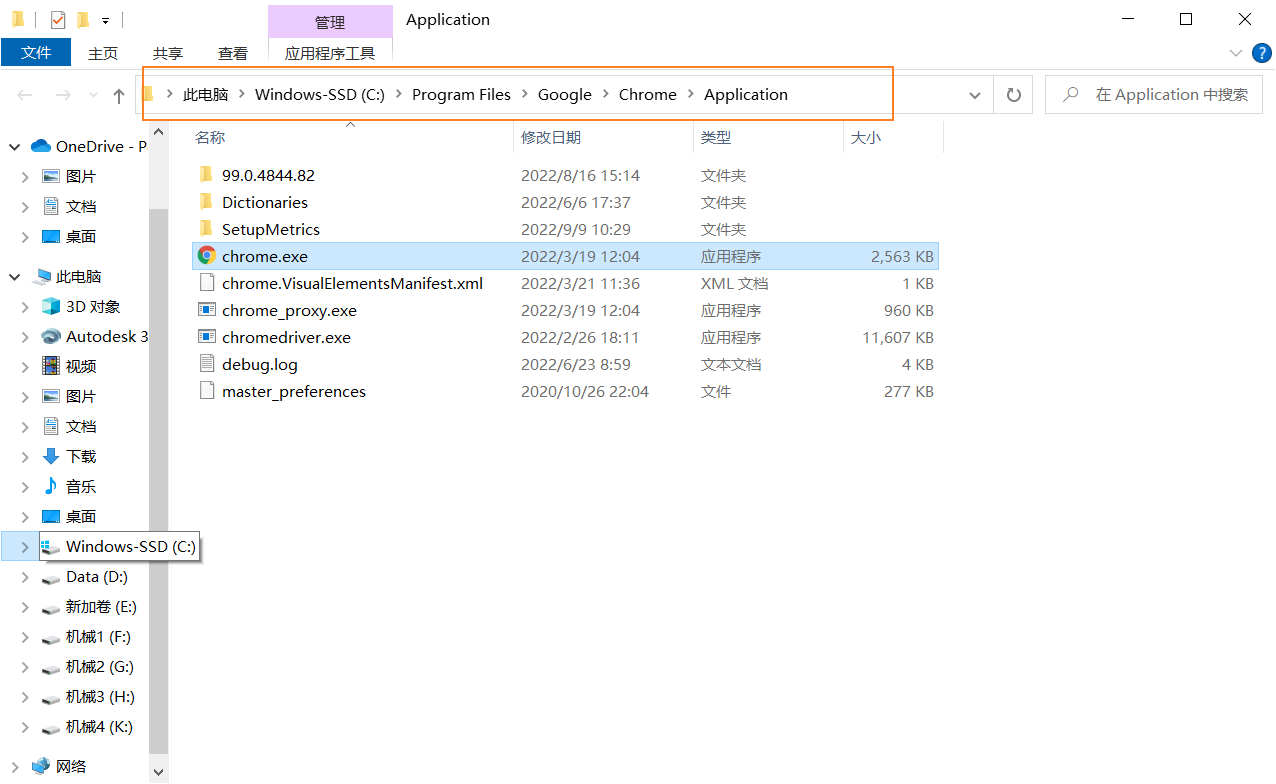Open the 99.0.4844.82 folder icon

(x=207, y=175)
